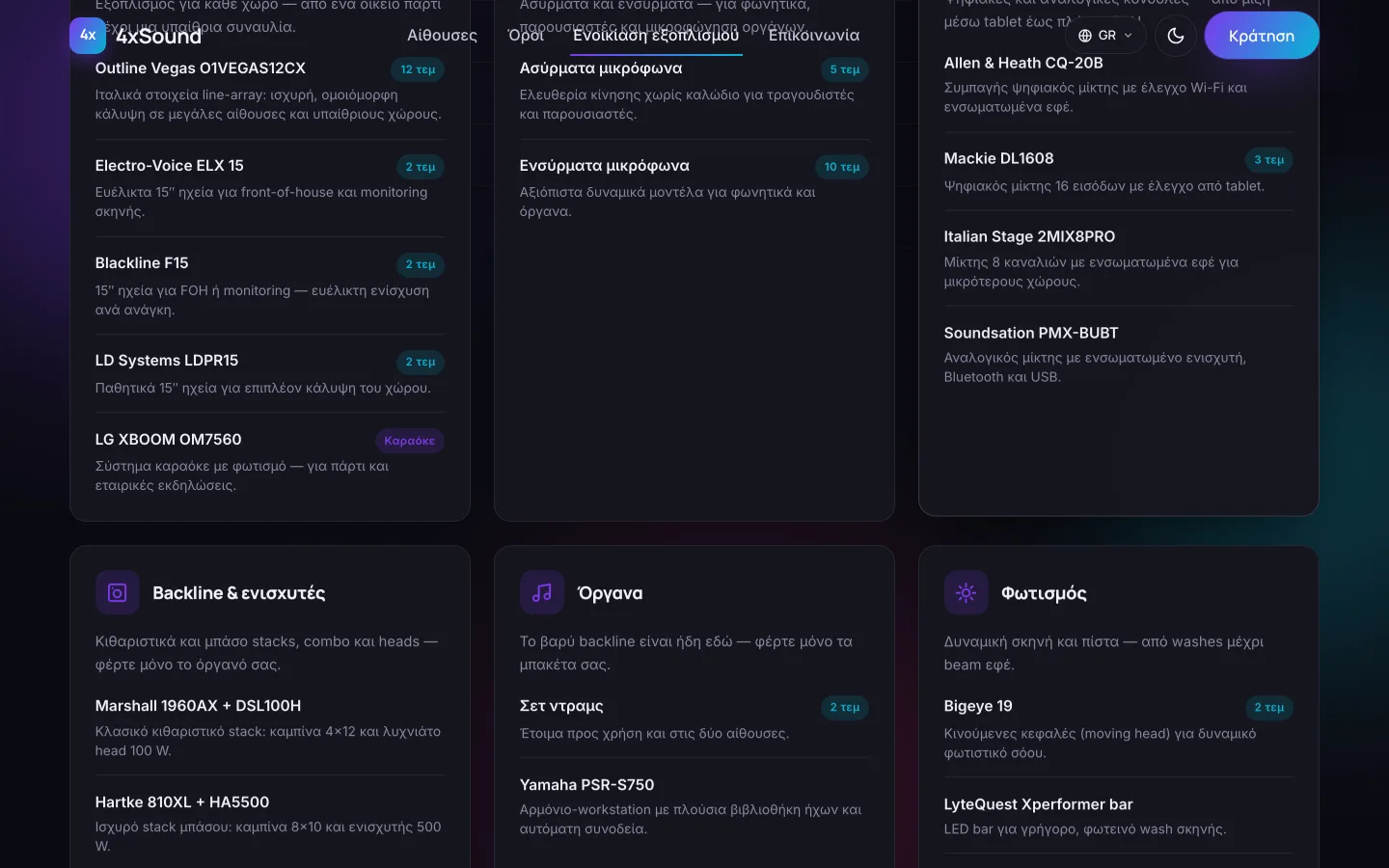Open the Όροι menu item
The width and height of the screenshot is (1389, 868).
click(526, 36)
